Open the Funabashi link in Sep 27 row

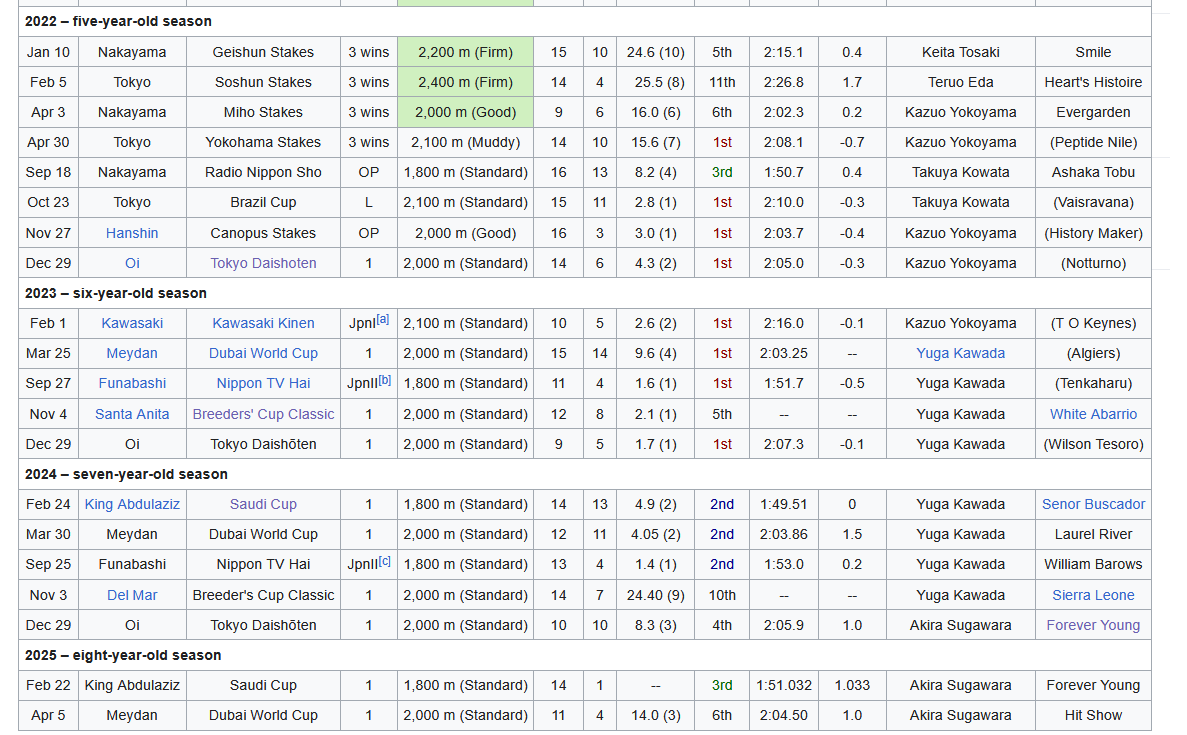[x=132, y=384]
